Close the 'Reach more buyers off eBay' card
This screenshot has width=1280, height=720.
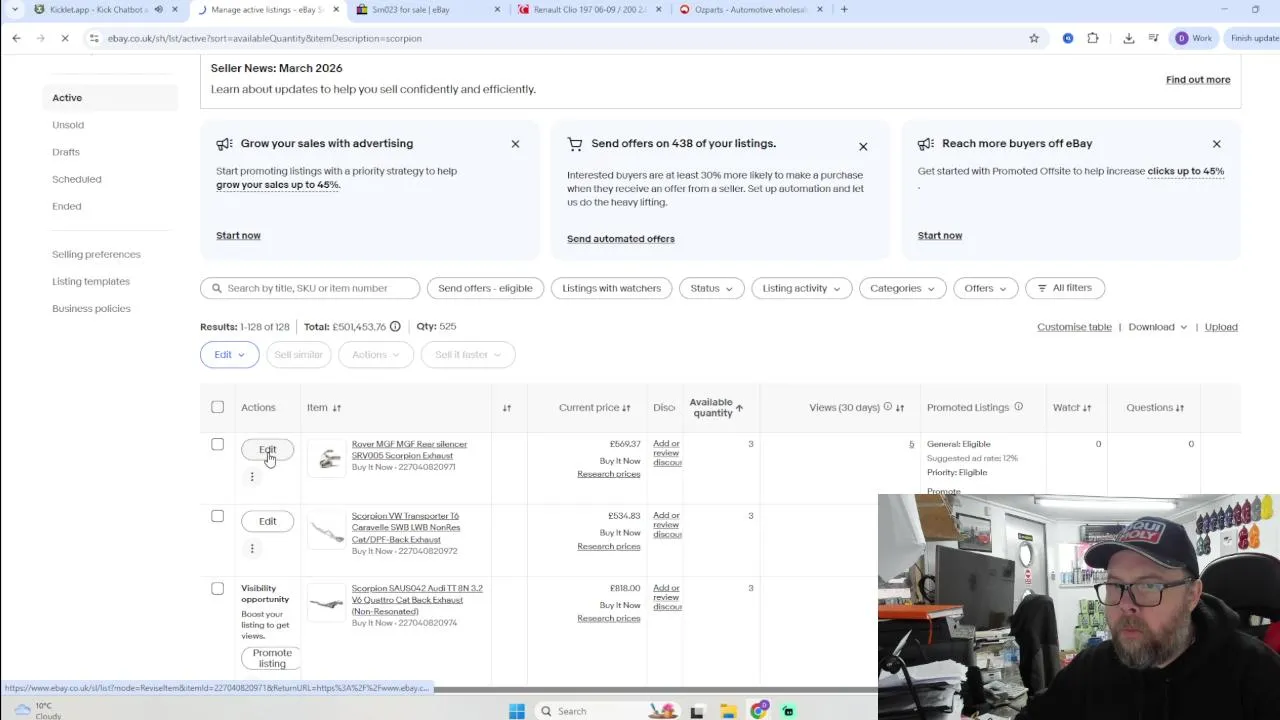tap(1216, 144)
